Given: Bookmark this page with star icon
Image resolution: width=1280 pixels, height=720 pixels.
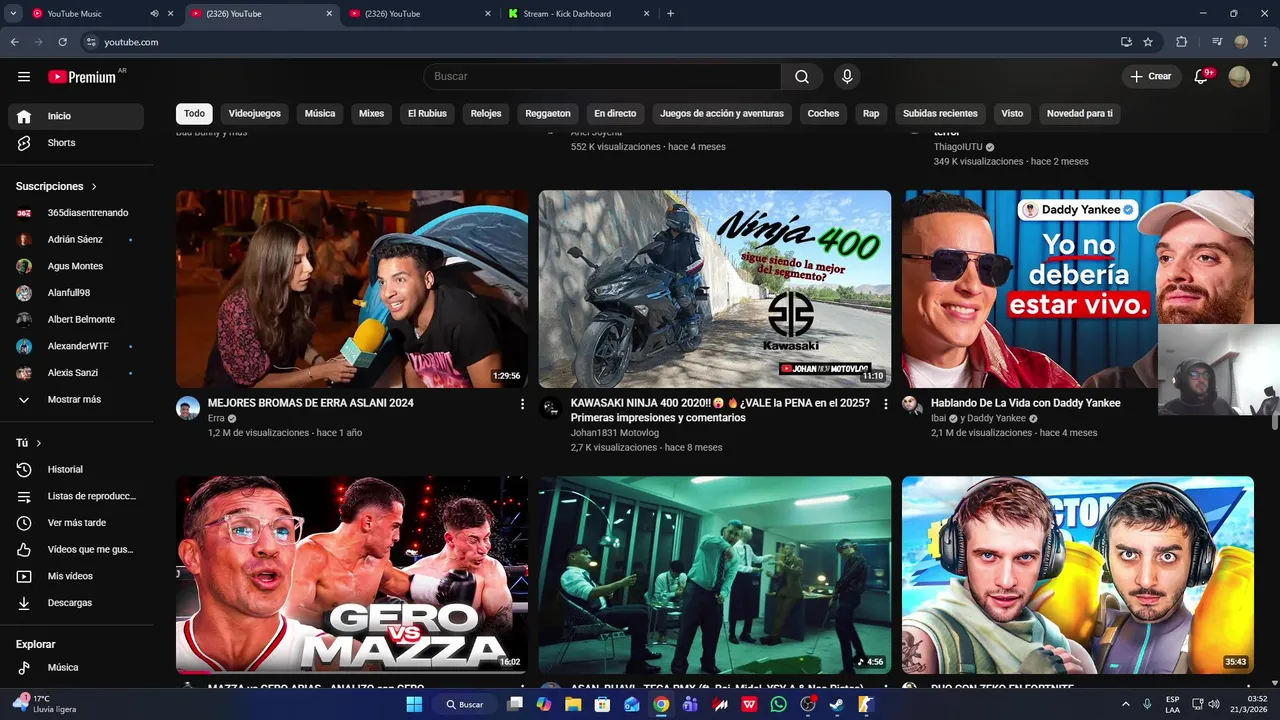Looking at the screenshot, I should (x=1148, y=42).
